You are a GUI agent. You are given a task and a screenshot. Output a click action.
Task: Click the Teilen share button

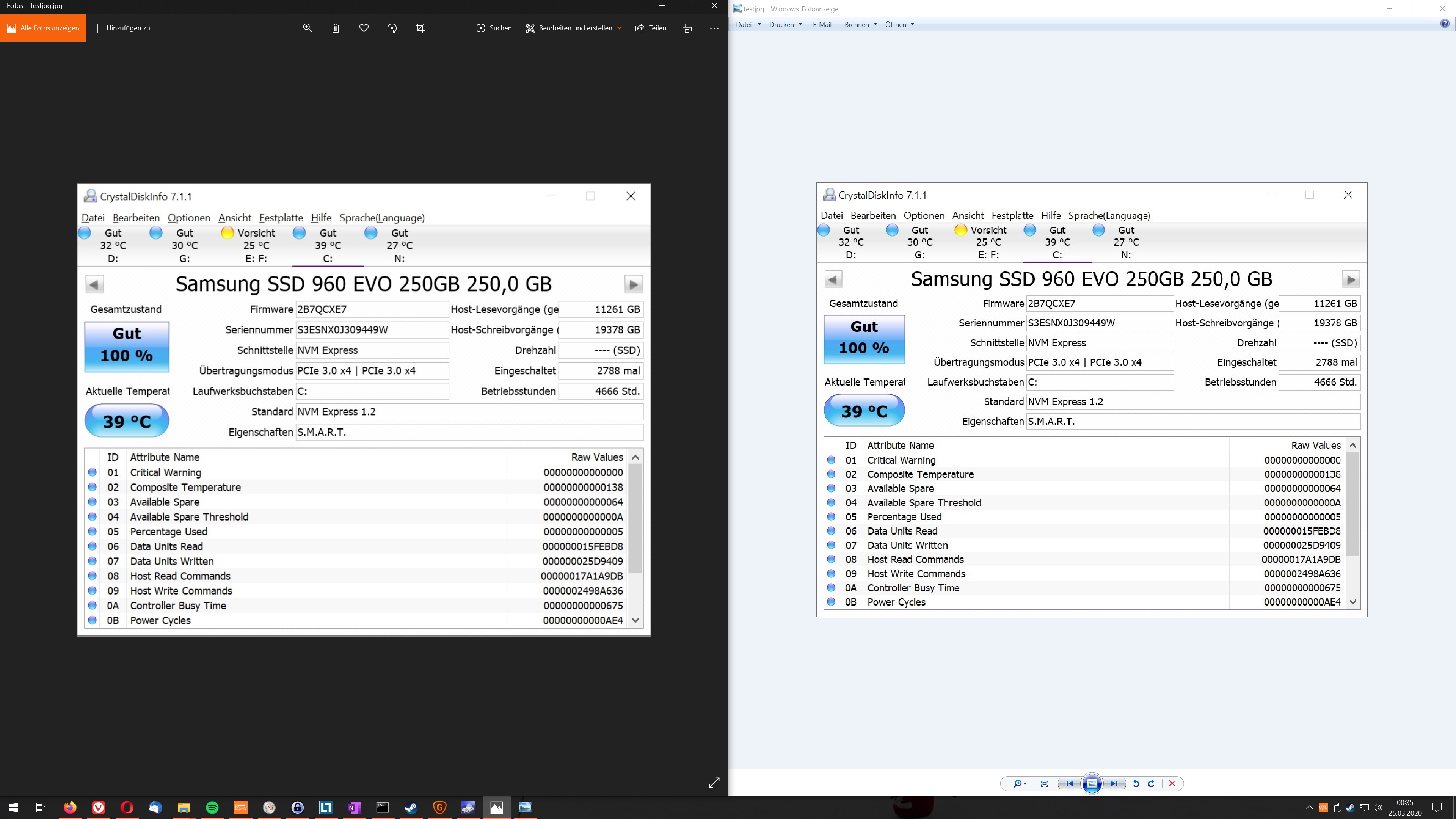pos(651,28)
